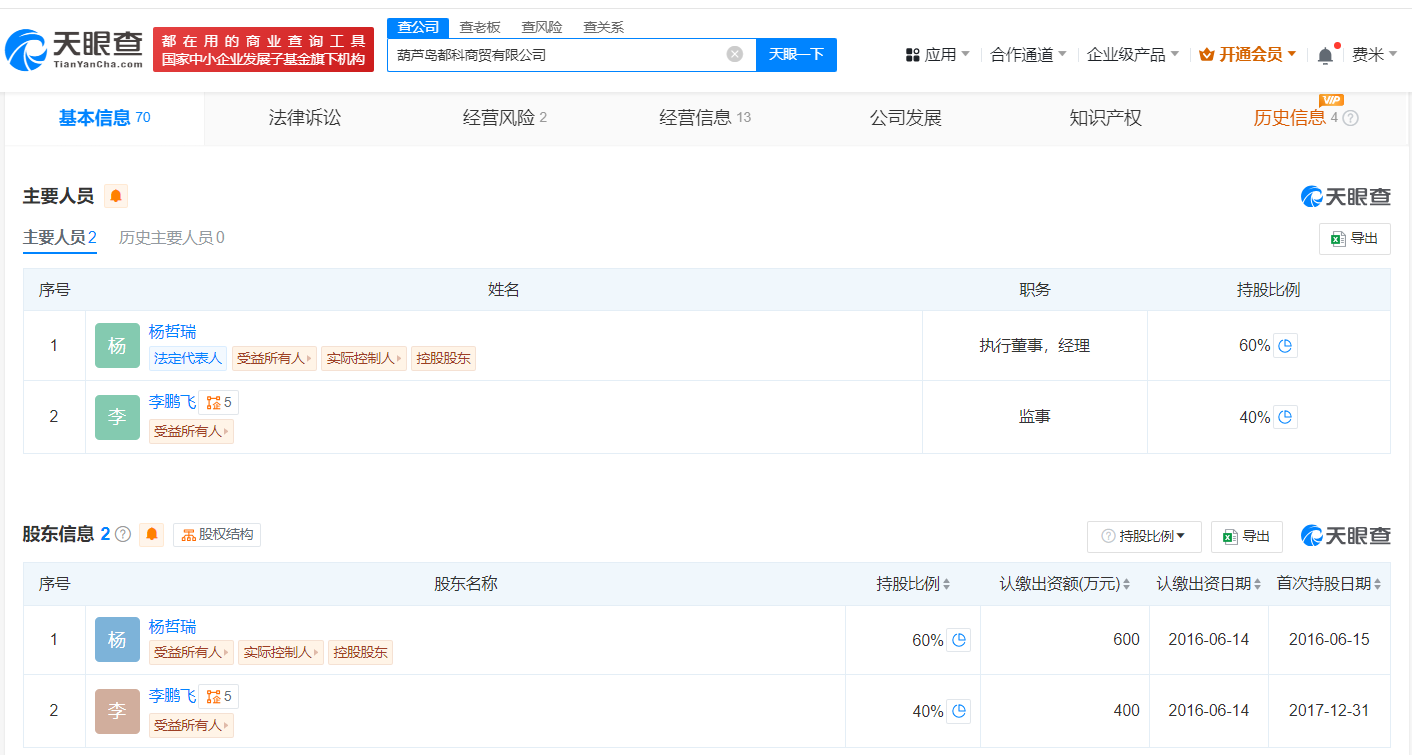The width and height of the screenshot is (1412, 755).
Task: Click the relation count icon beside 李鹏飞 in 主要人员
Action: (x=218, y=402)
